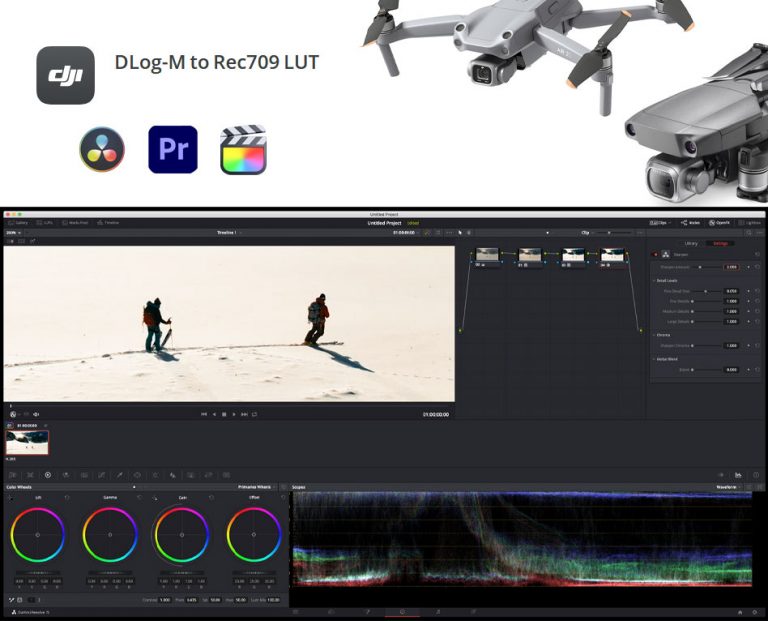Reset the Offset color wheel
Image resolution: width=768 pixels, height=621 pixels.
click(283, 498)
